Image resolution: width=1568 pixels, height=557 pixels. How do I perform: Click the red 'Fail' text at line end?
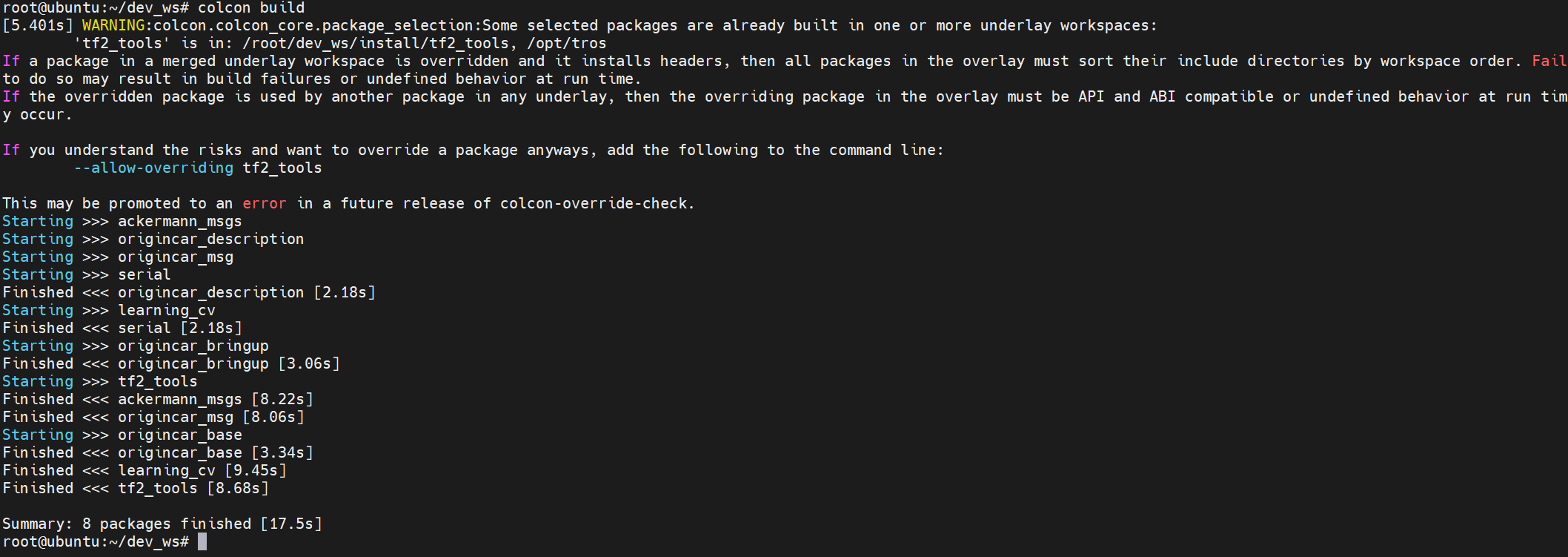(1549, 62)
